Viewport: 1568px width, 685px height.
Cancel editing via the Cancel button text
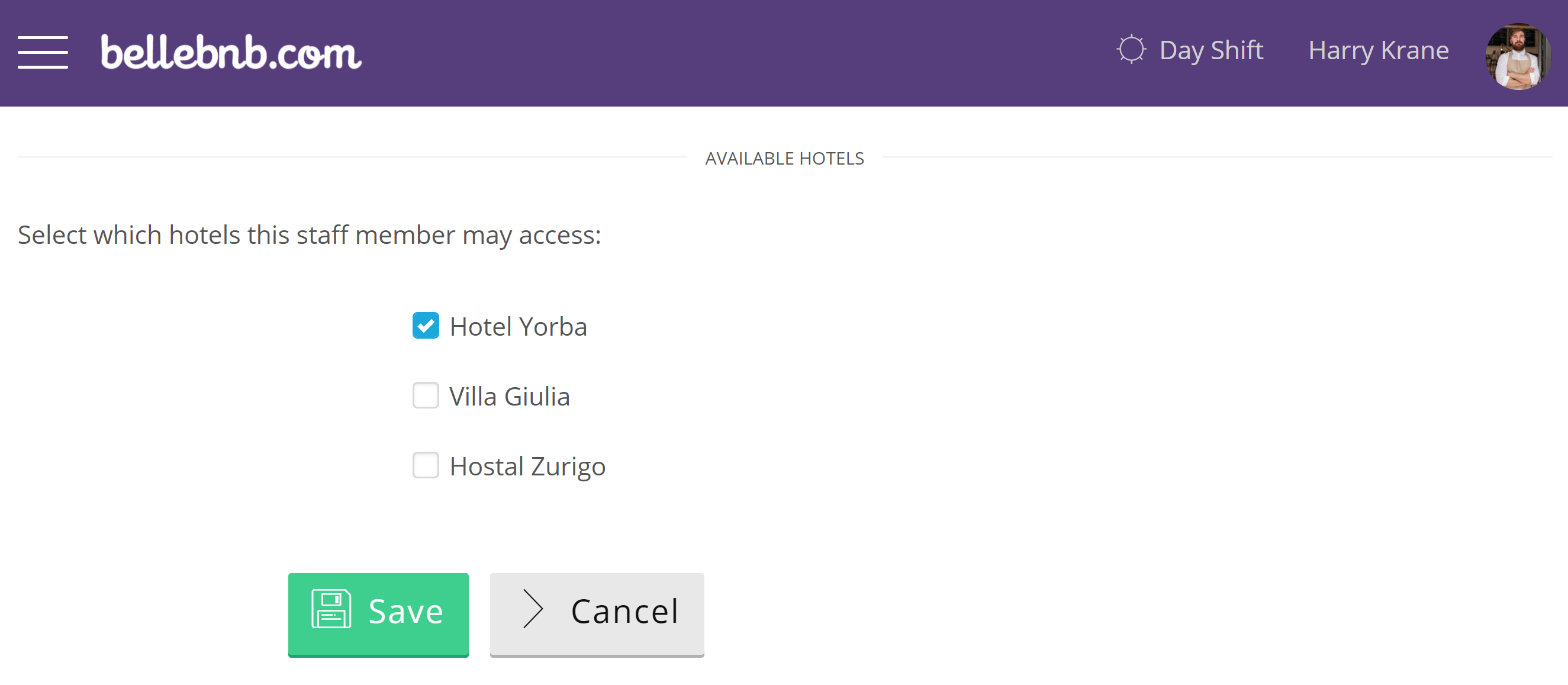point(624,611)
